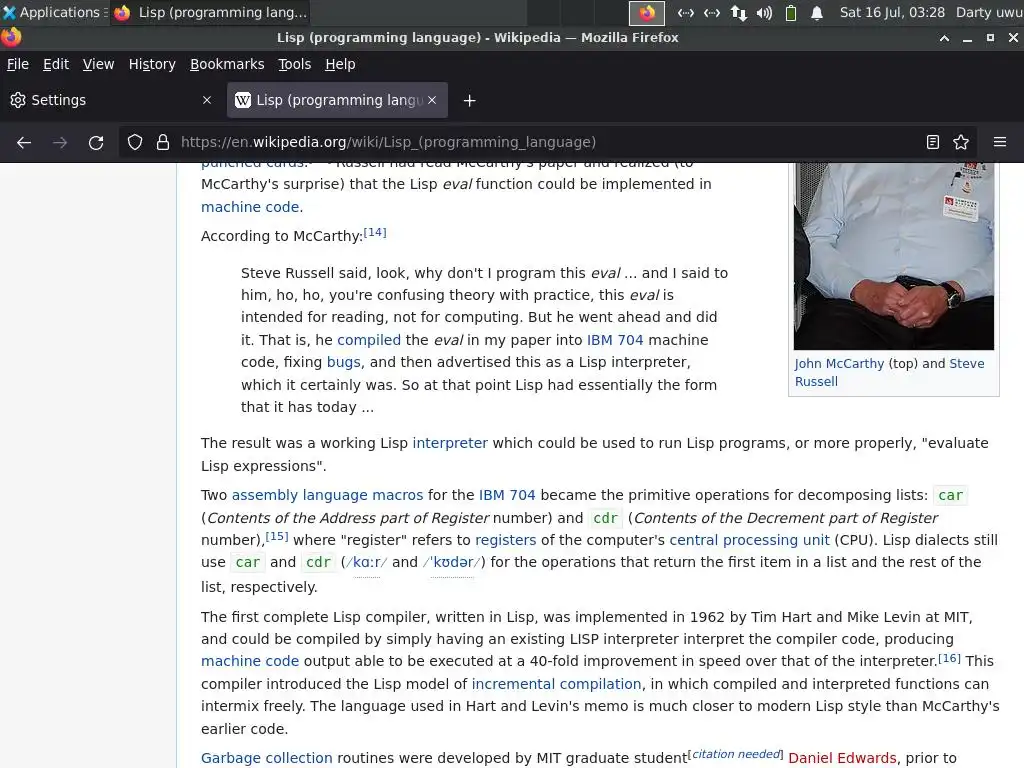The image size is (1024, 768).
Task: Check the battery indicator icon
Action: [791, 12]
